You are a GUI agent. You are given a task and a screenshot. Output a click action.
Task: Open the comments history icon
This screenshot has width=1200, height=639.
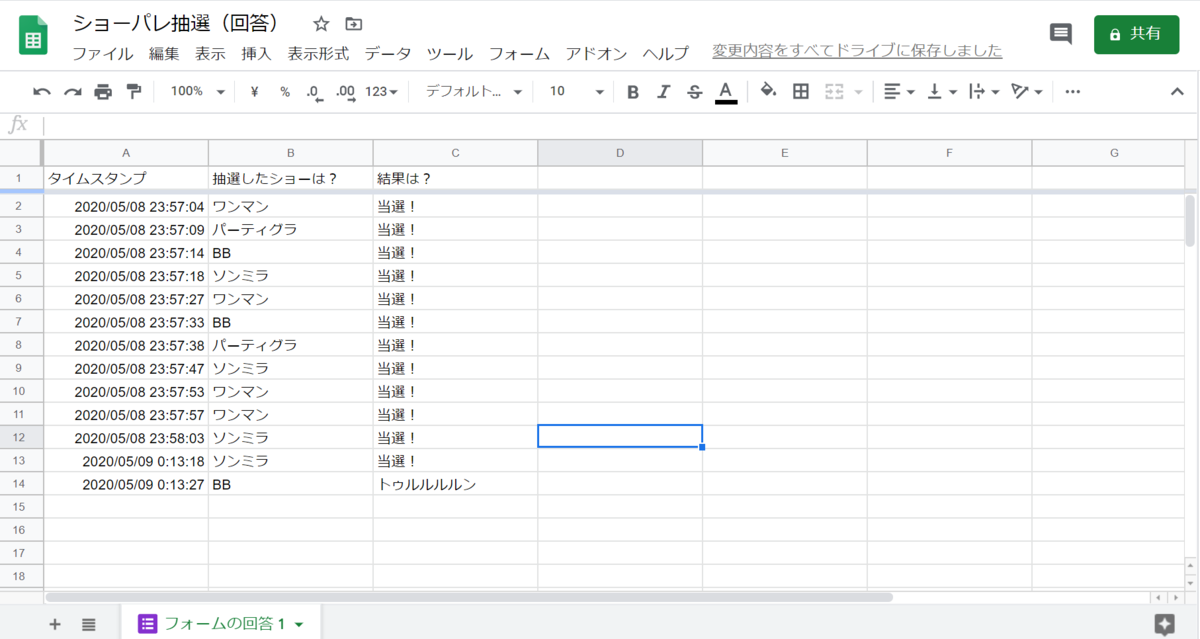[1060, 34]
